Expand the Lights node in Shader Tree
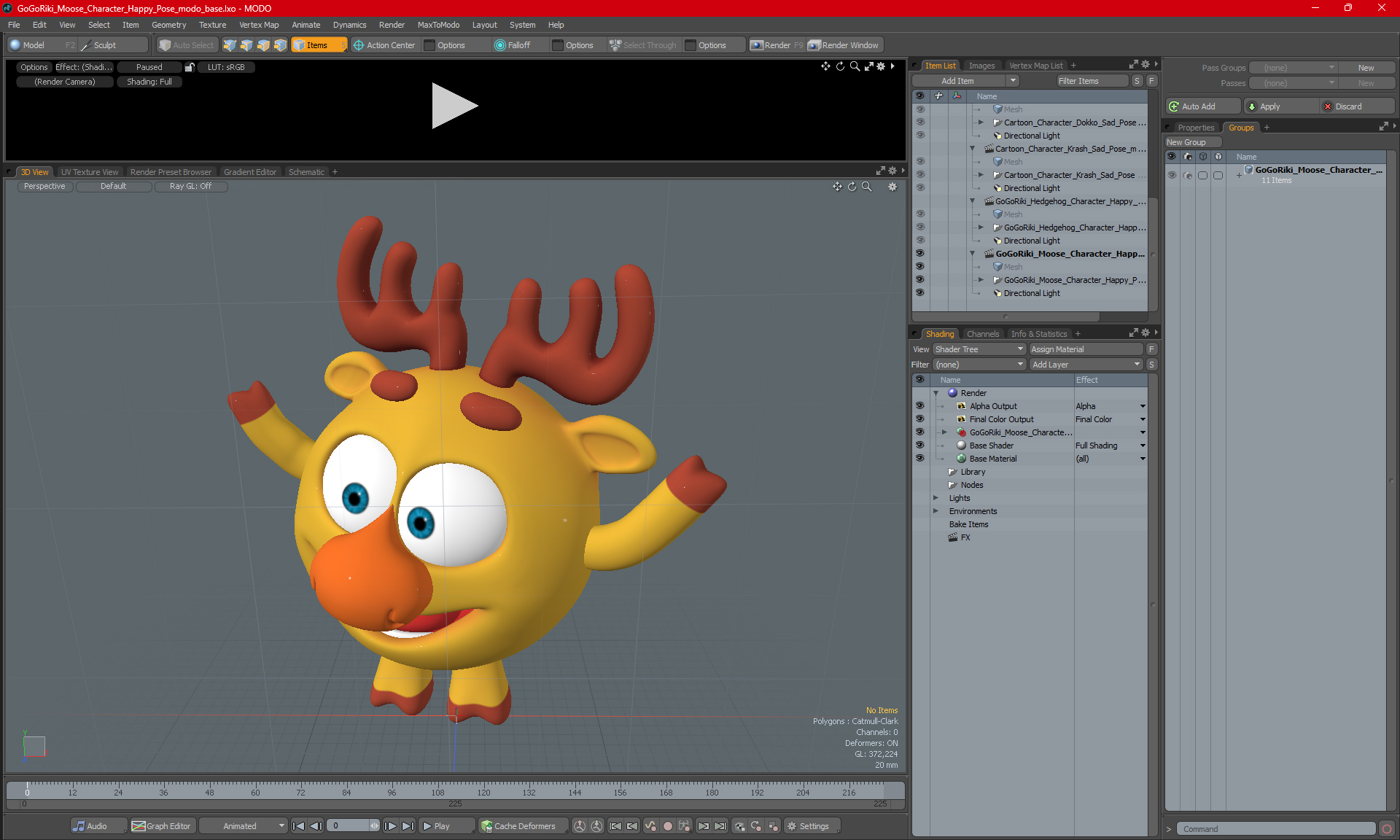The width and height of the screenshot is (1400, 840). click(936, 498)
